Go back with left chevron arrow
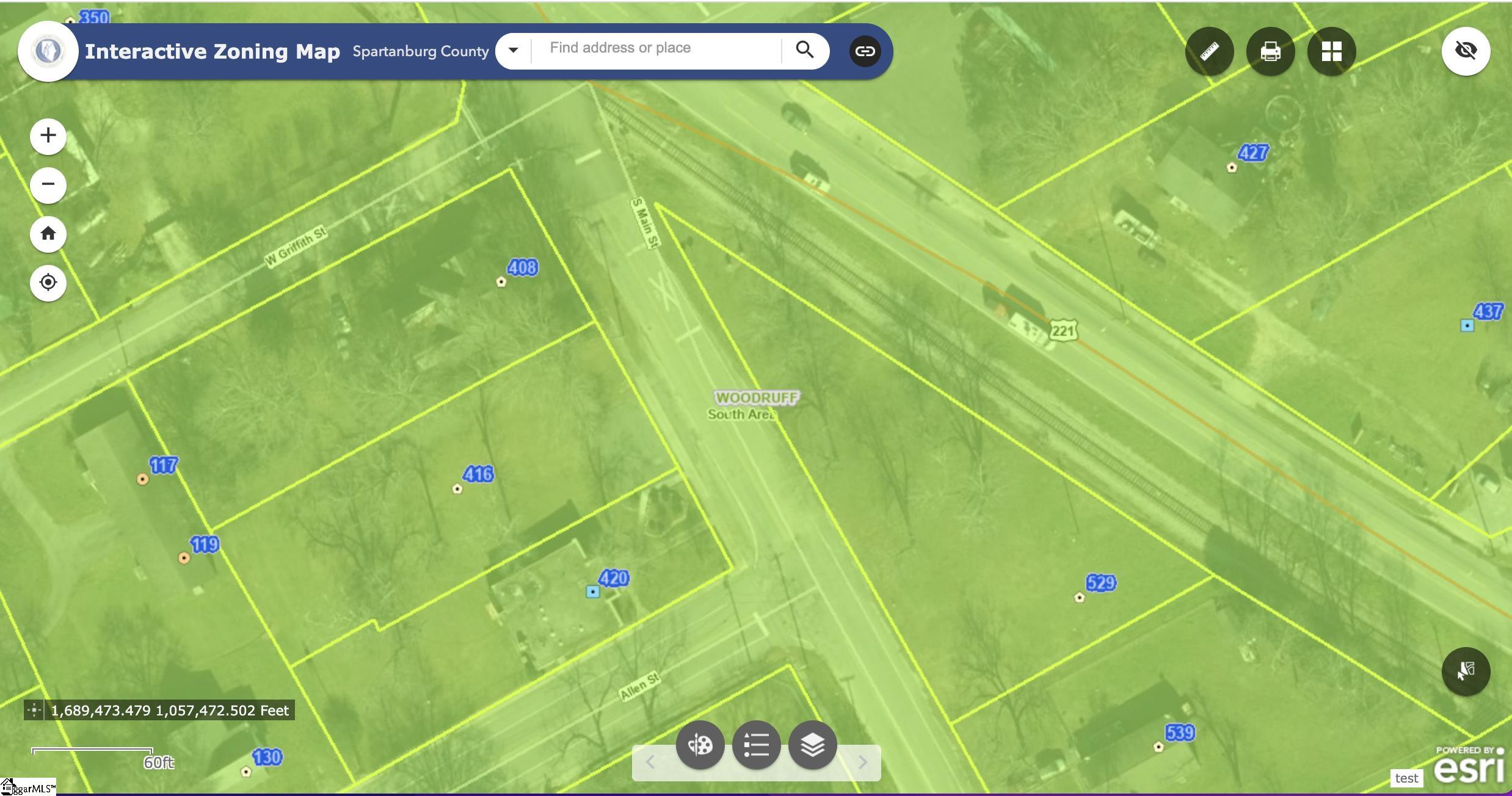This screenshot has width=1512, height=796. pyautogui.click(x=650, y=762)
